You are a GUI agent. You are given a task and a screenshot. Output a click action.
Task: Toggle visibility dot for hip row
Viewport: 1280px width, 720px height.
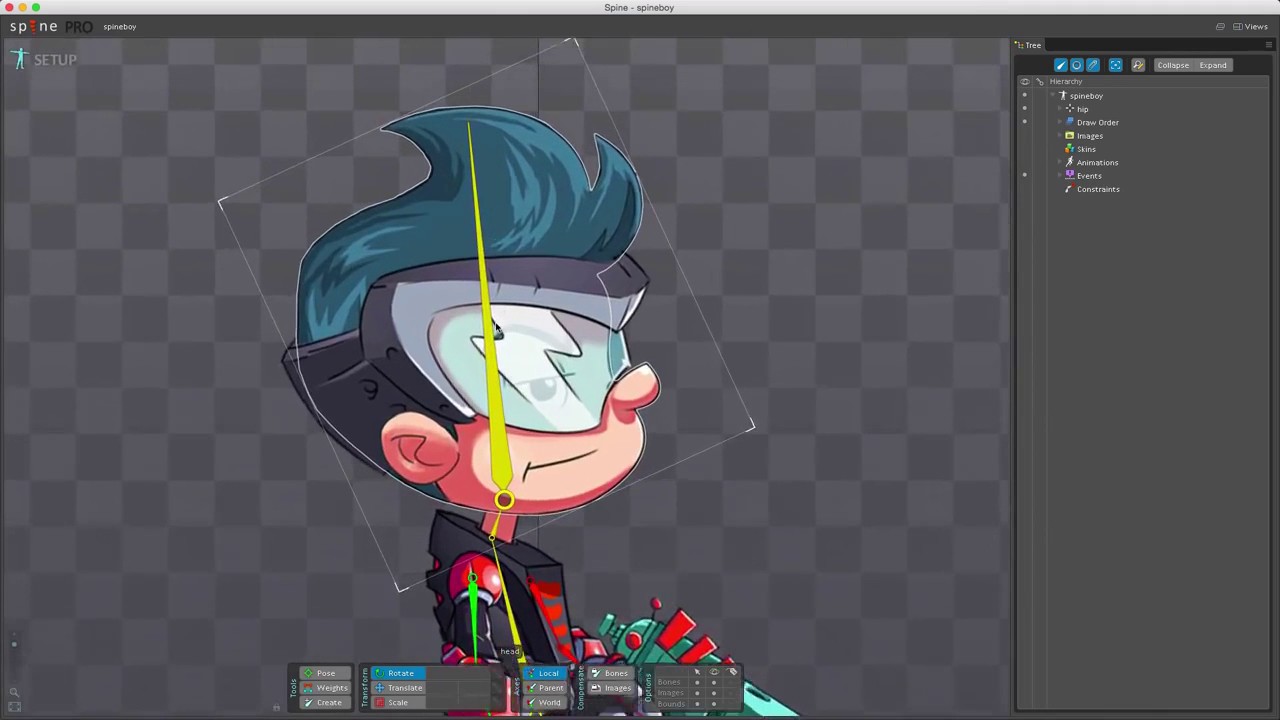tap(1024, 109)
